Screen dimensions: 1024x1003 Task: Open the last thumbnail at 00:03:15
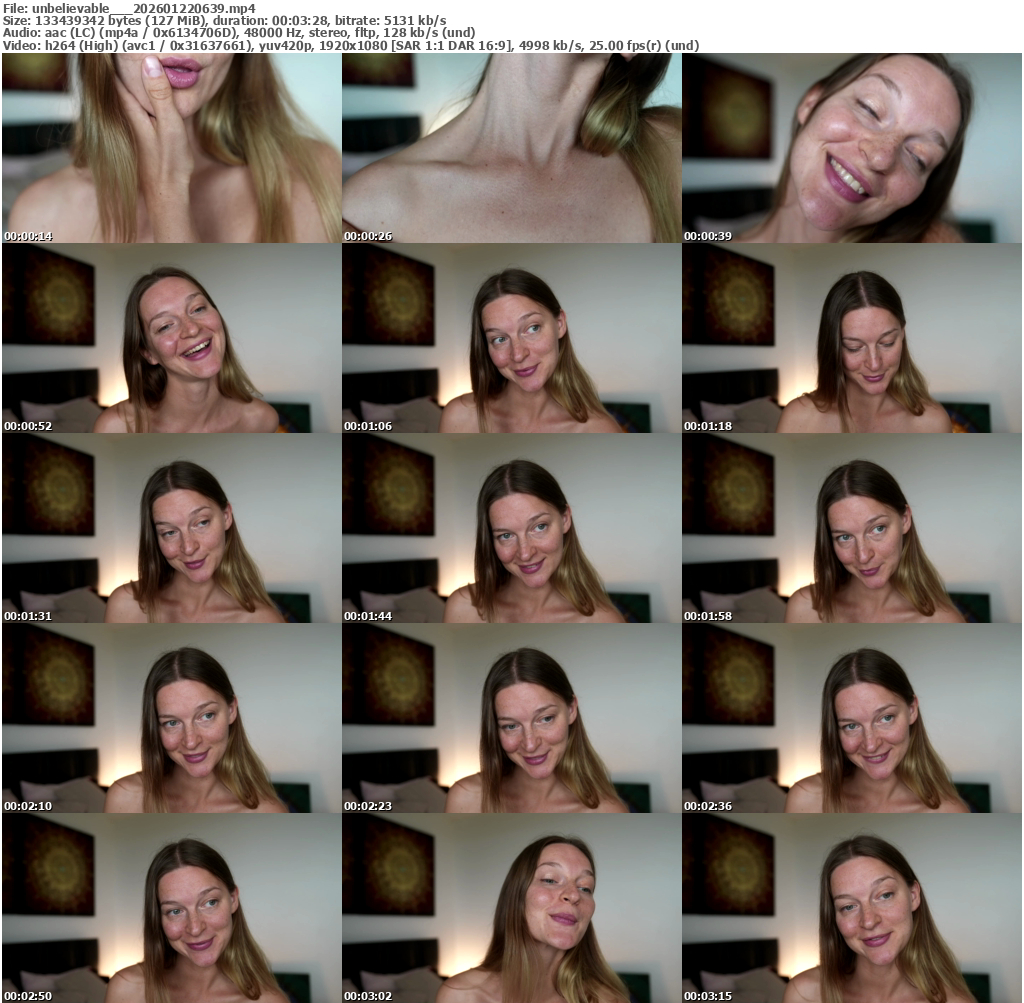point(851,908)
